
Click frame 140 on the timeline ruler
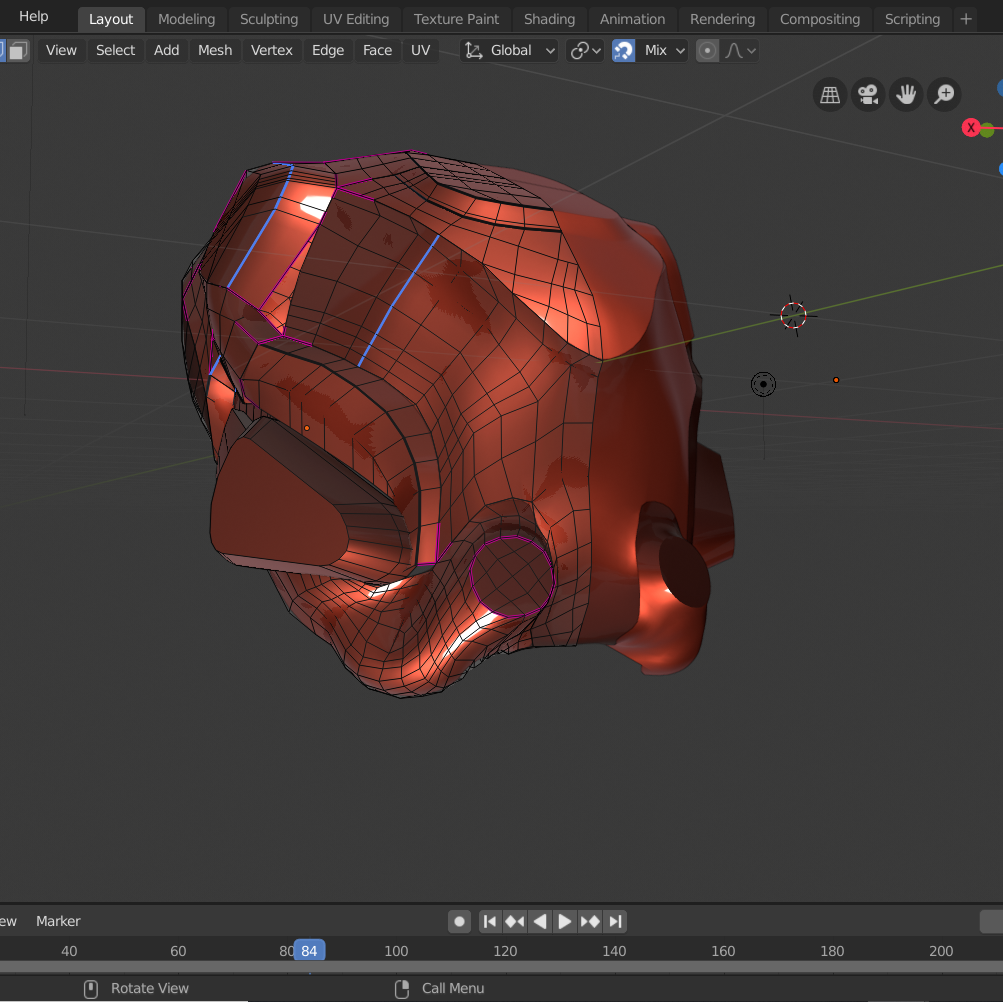click(x=614, y=951)
